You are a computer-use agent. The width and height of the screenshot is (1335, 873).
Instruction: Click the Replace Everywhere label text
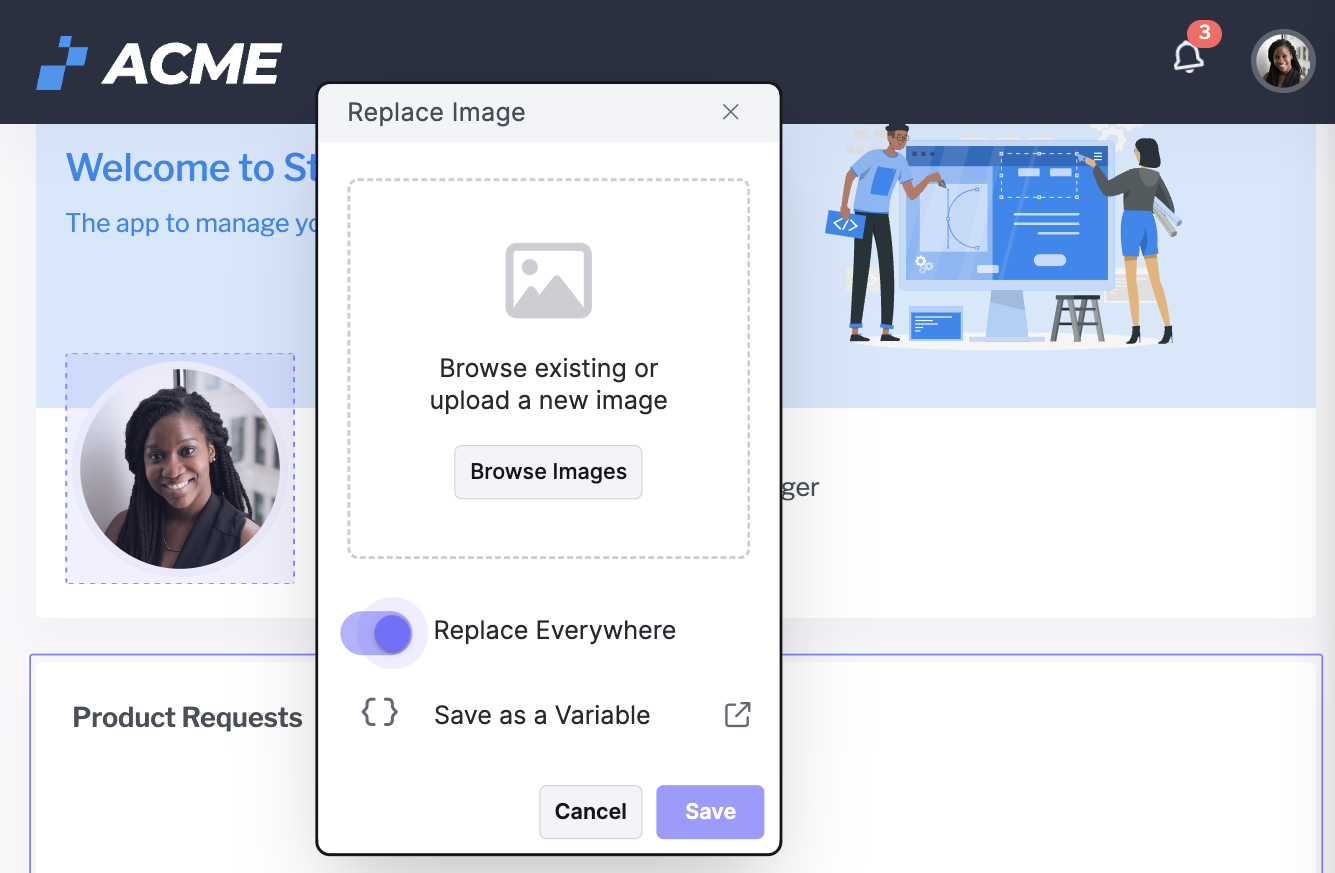[555, 630]
